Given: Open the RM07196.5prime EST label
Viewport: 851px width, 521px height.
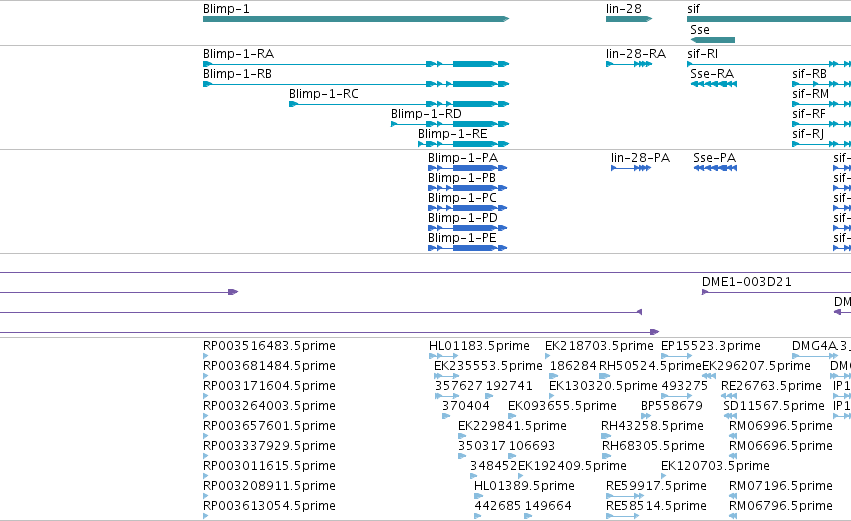Looking at the screenshot, I should (780, 487).
